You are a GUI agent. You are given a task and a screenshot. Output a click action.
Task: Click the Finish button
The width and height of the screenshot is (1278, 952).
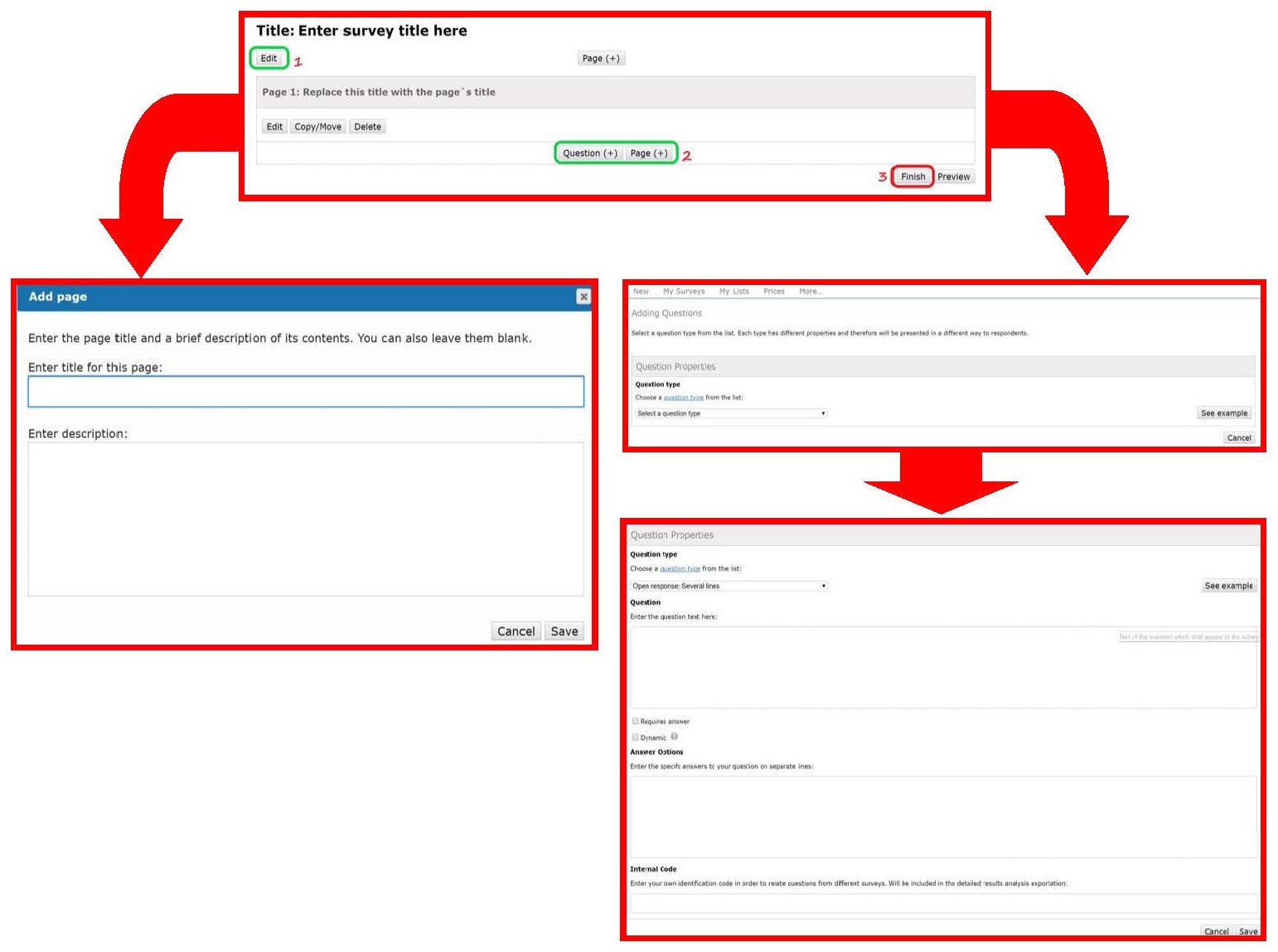coord(913,176)
